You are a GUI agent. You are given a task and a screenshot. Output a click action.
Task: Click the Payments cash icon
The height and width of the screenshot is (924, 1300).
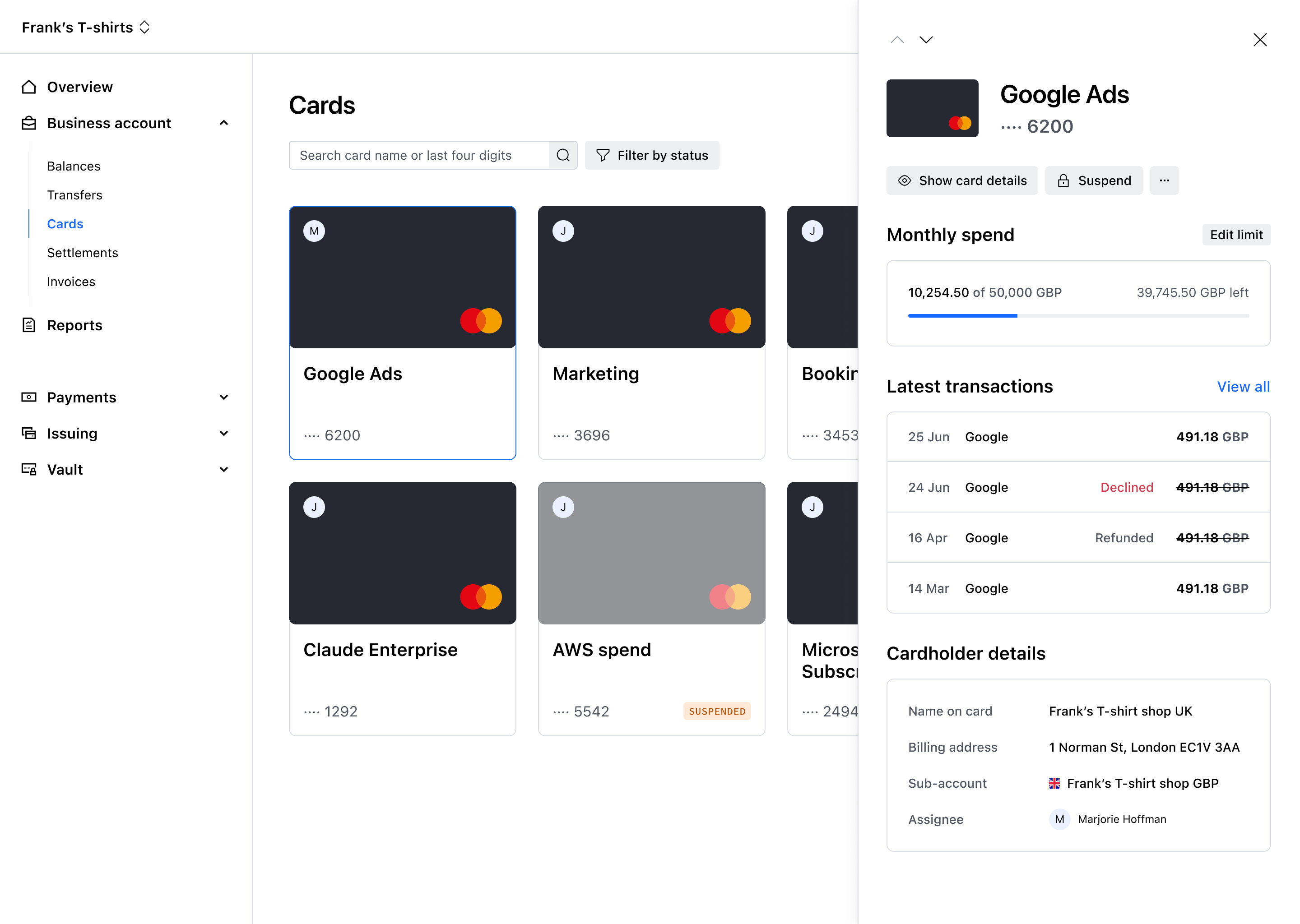[29, 397]
